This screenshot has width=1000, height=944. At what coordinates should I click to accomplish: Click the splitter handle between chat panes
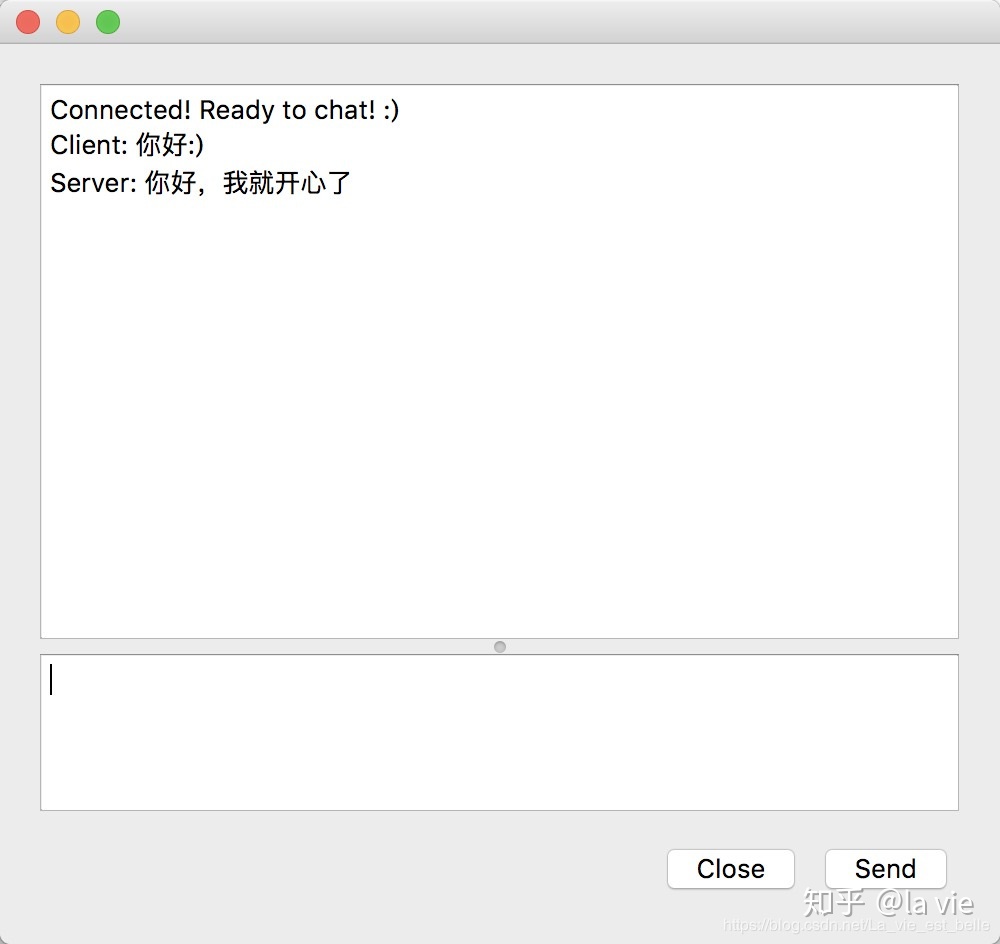(500, 647)
